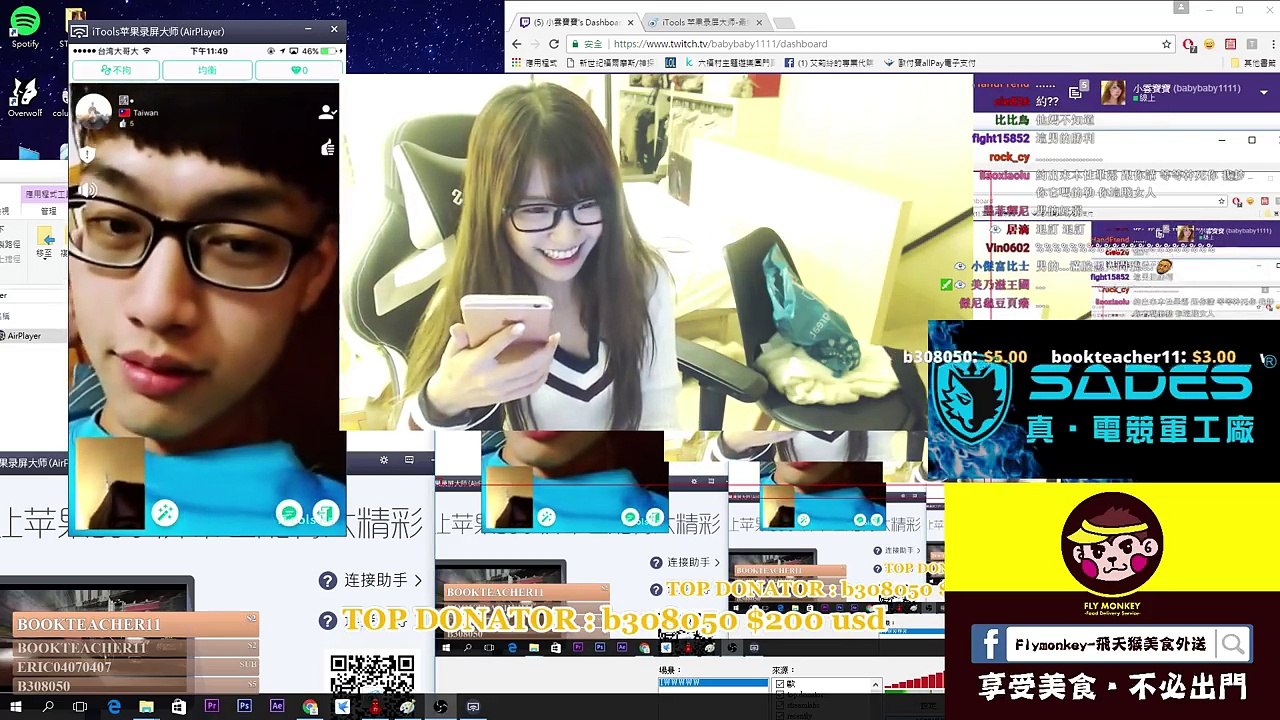Reload the Twitch dashboard page
The width and height of the screenshot is (1280, 720).
[553, 44]
